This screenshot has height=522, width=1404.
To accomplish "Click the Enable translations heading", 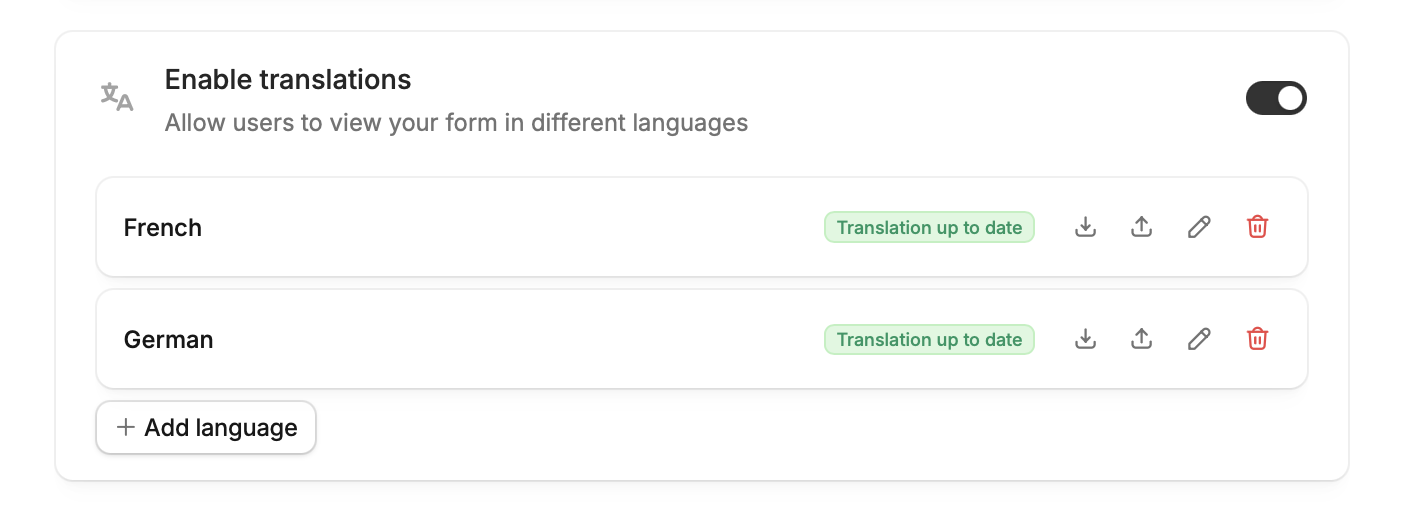I will click(x=288, y=79).
